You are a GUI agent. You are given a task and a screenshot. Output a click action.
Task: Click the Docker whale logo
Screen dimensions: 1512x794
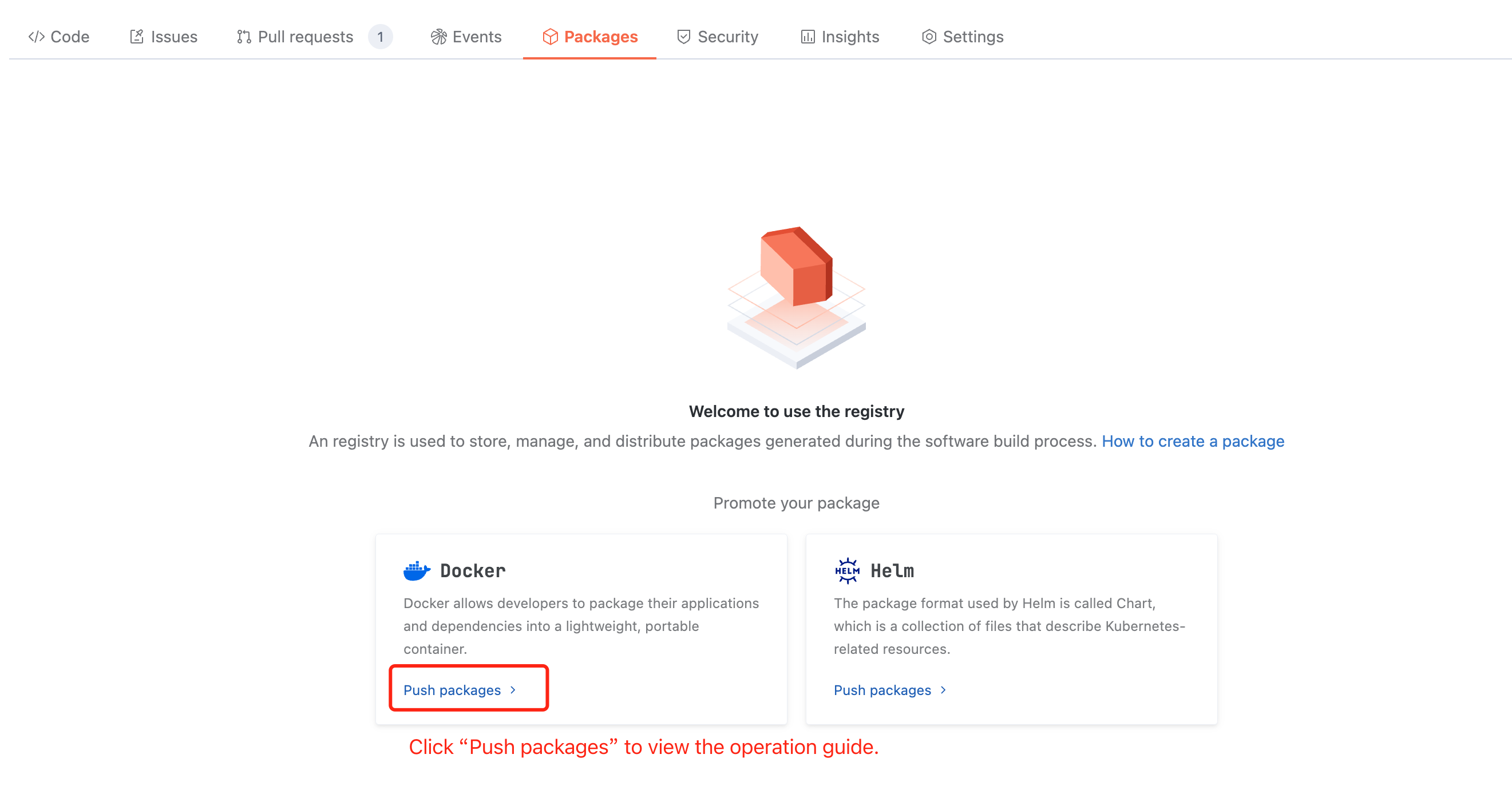point(417,570)
